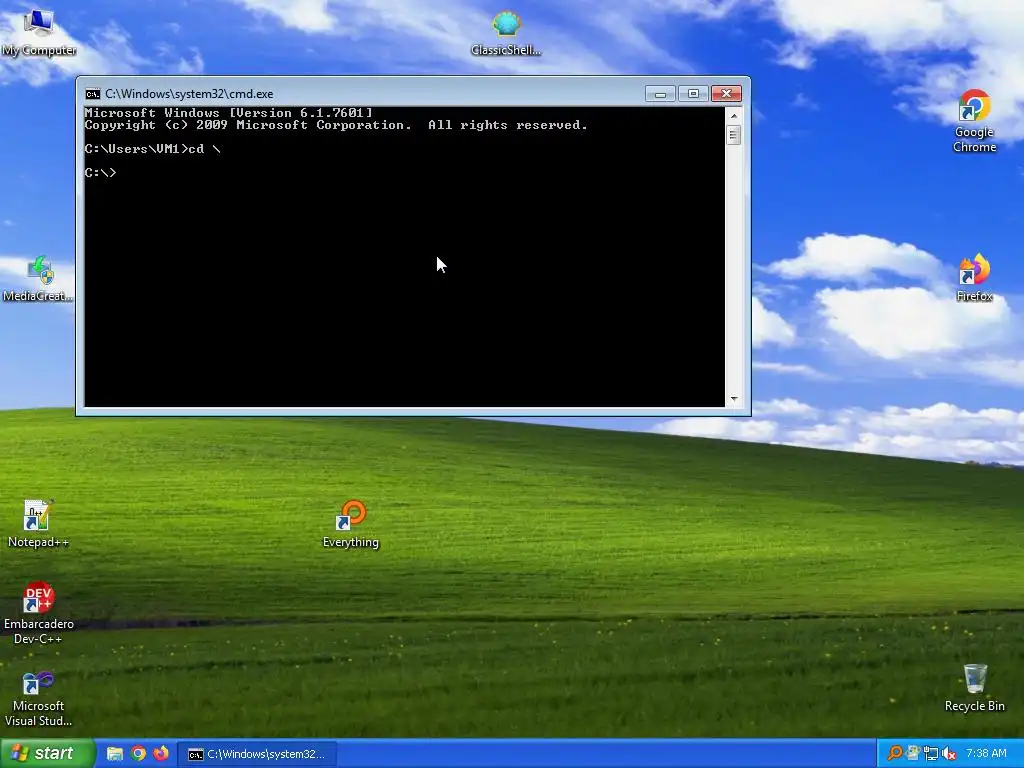Screen dimensions: 1024x768
Task: Click the Copyright Microsoft Corporation line
Action: click(336, 125)
